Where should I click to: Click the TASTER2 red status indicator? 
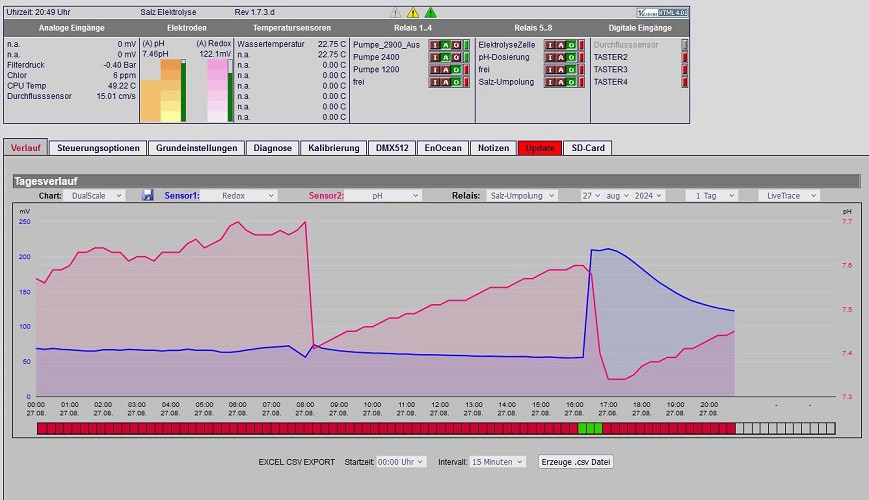click(x=684, y=57)
